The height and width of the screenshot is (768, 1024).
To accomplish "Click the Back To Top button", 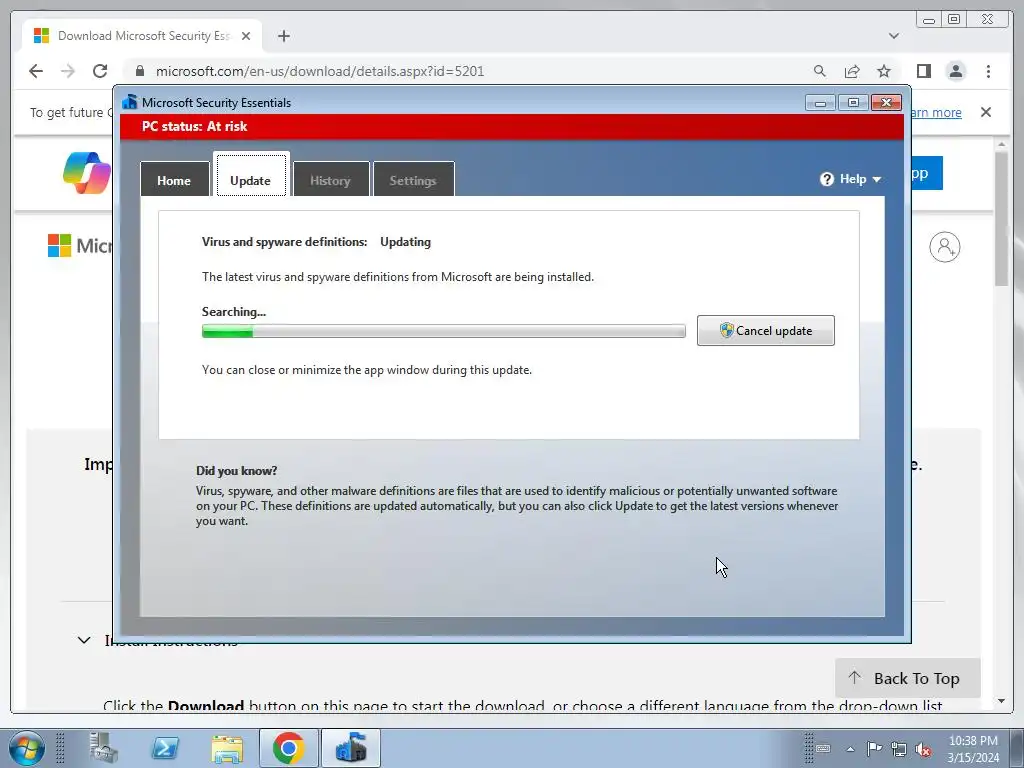I will point(907,679).
